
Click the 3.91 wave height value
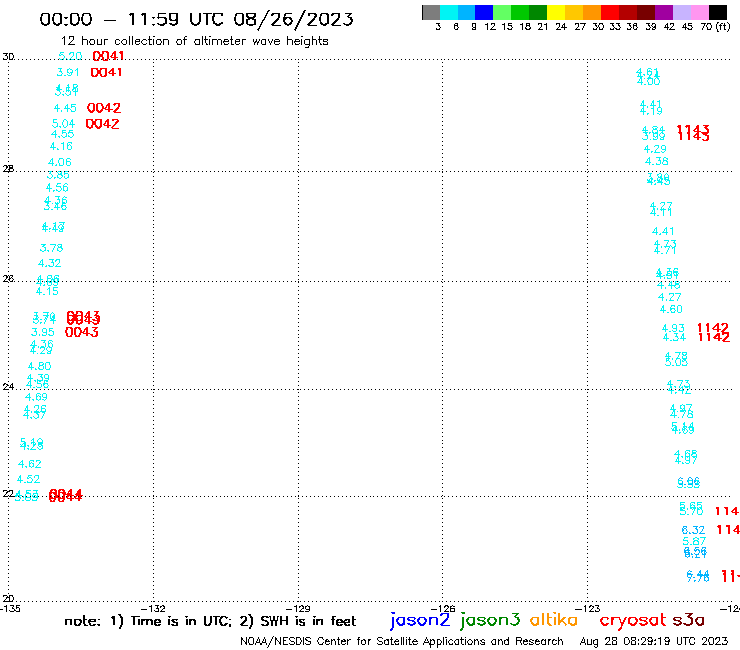(x=68, y=72)
